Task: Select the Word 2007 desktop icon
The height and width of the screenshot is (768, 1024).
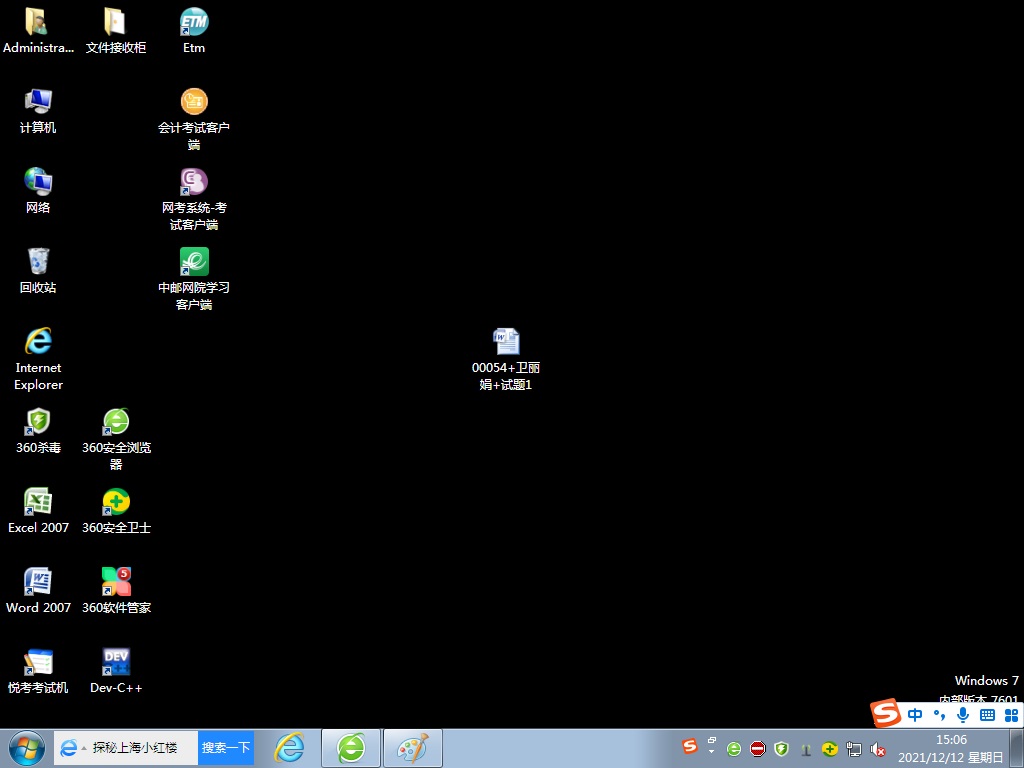Action: pyautogui.click(x=38, y=583)
